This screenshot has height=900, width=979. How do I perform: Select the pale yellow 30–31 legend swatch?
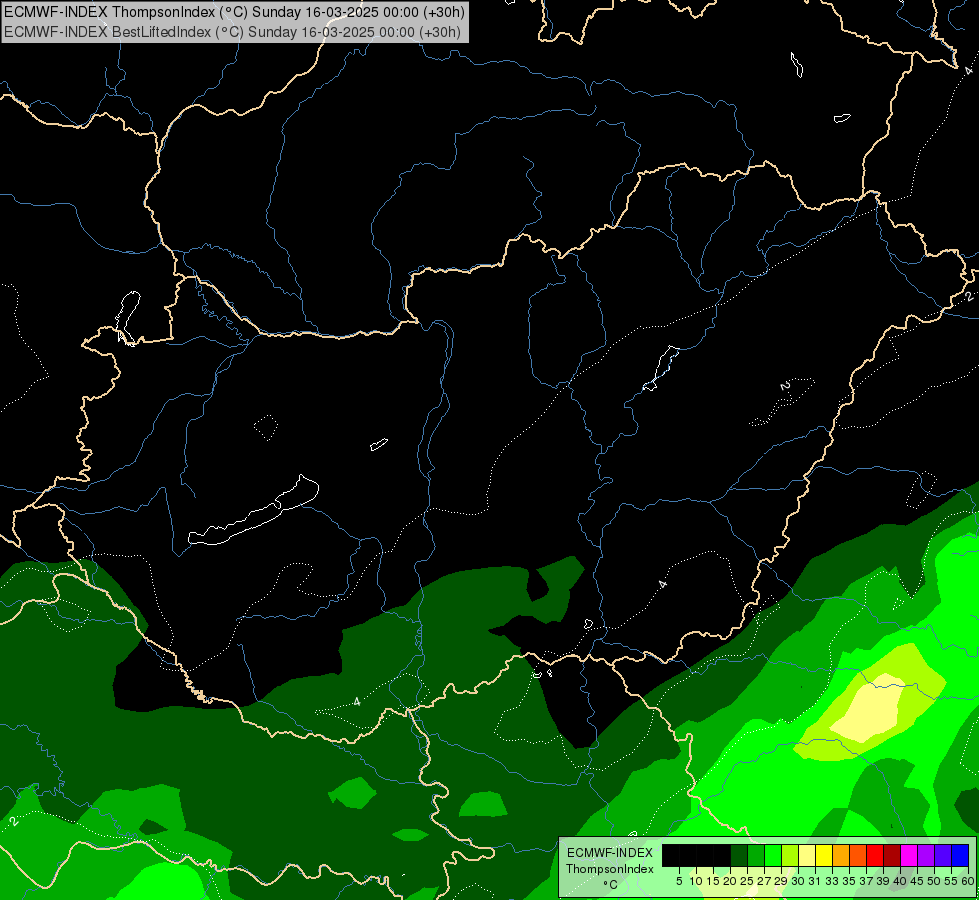807,855
